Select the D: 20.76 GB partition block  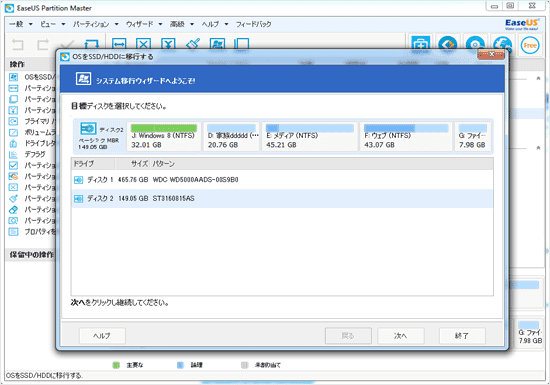click(232, 136)
